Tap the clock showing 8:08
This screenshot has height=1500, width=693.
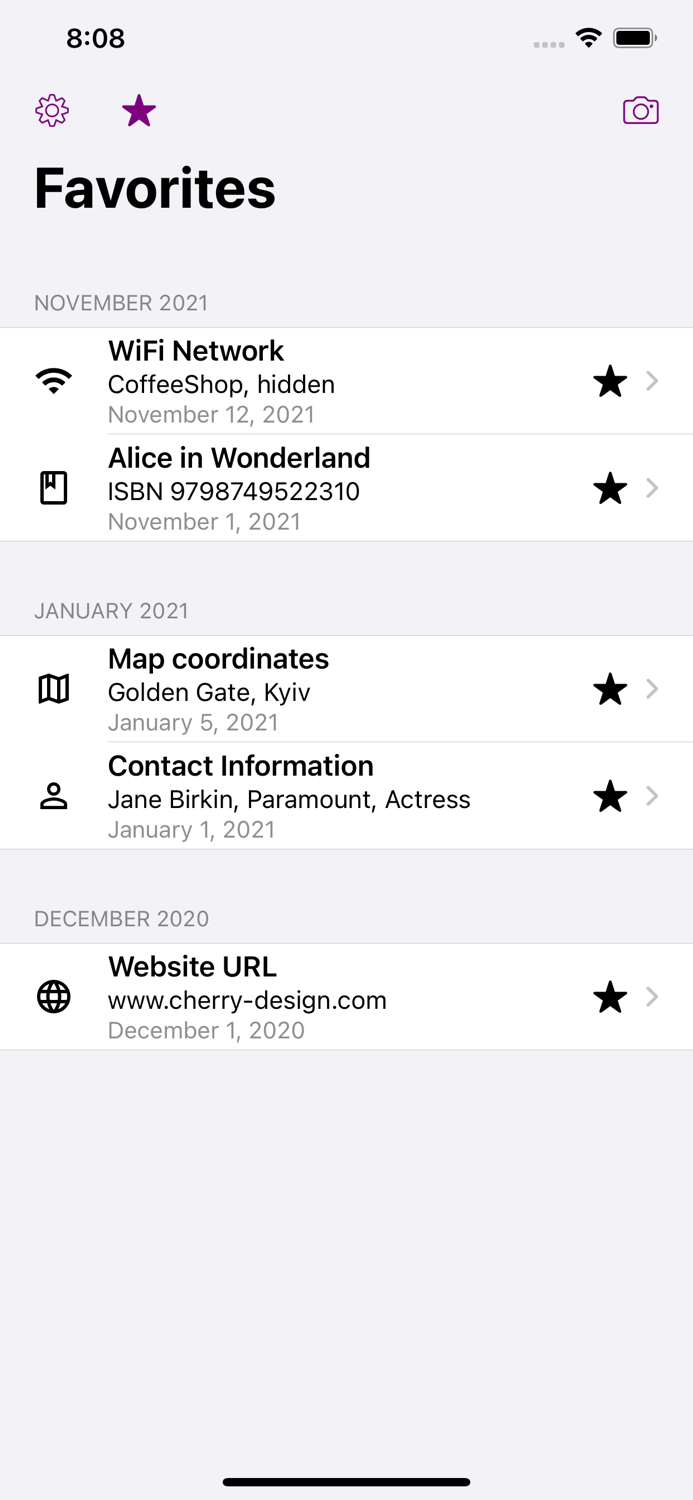pyautogui.click(x=96, y=38)
